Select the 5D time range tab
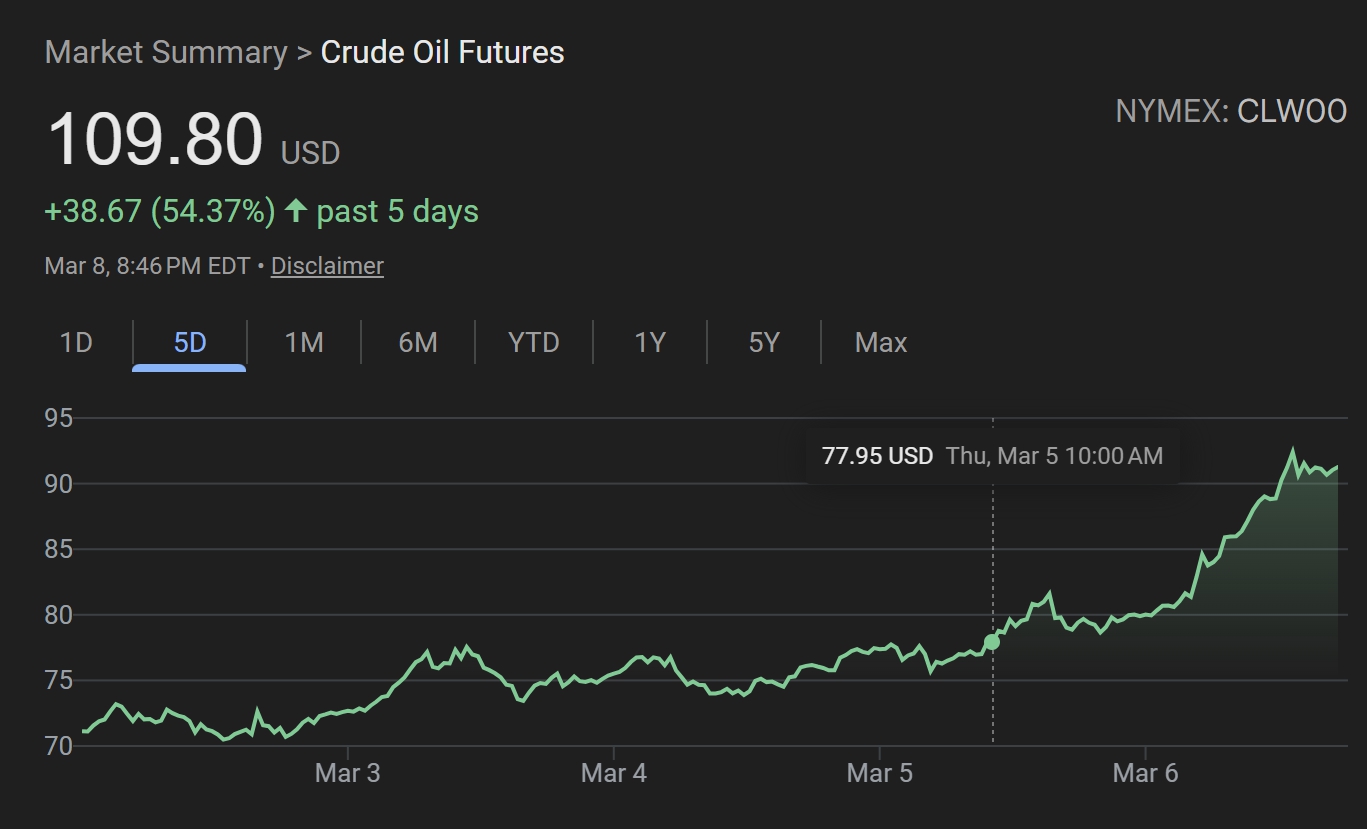This screenshot has height=829, width=1367. click(x=189, y=343)
